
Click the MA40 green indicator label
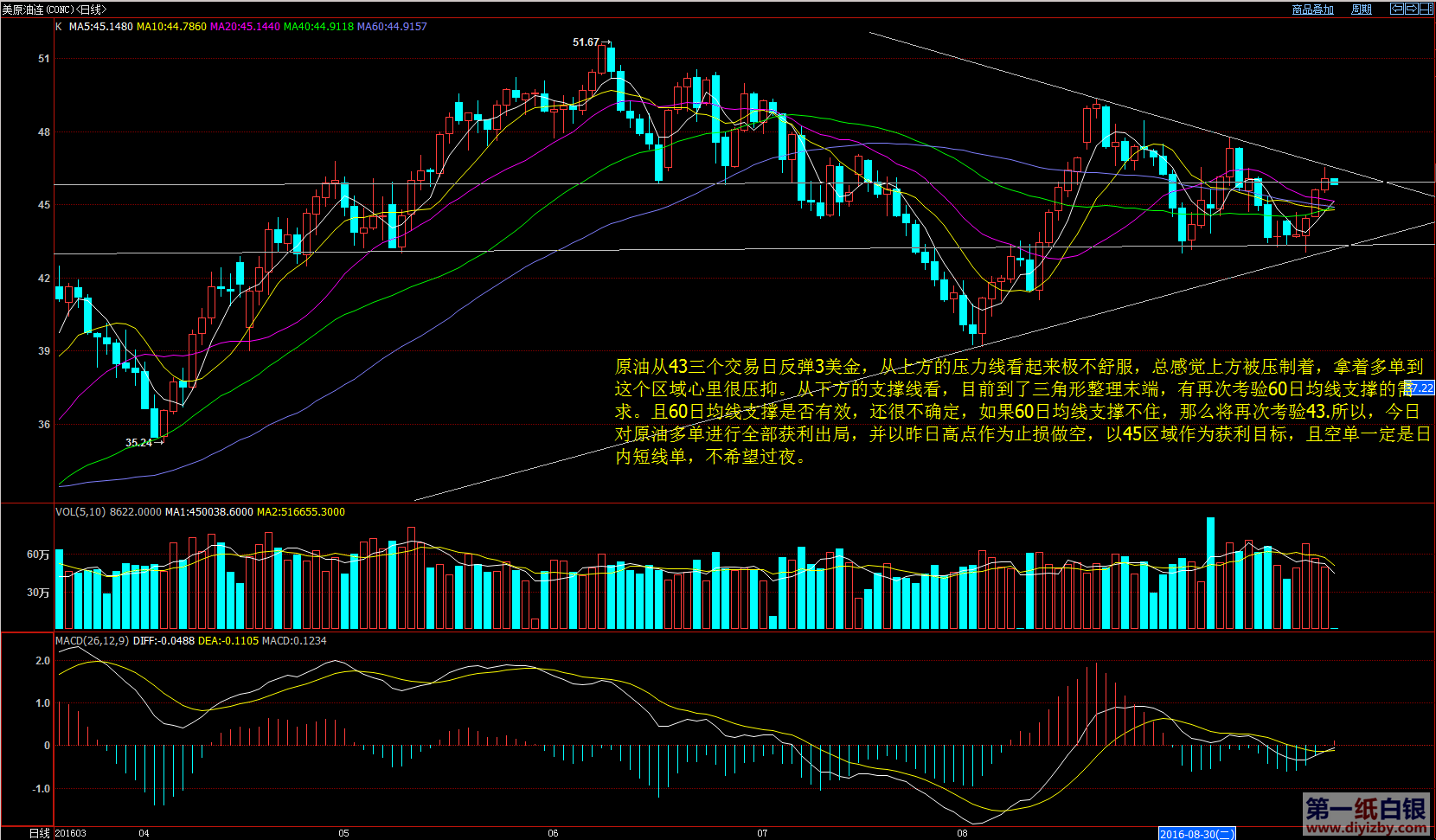point(318,27)
